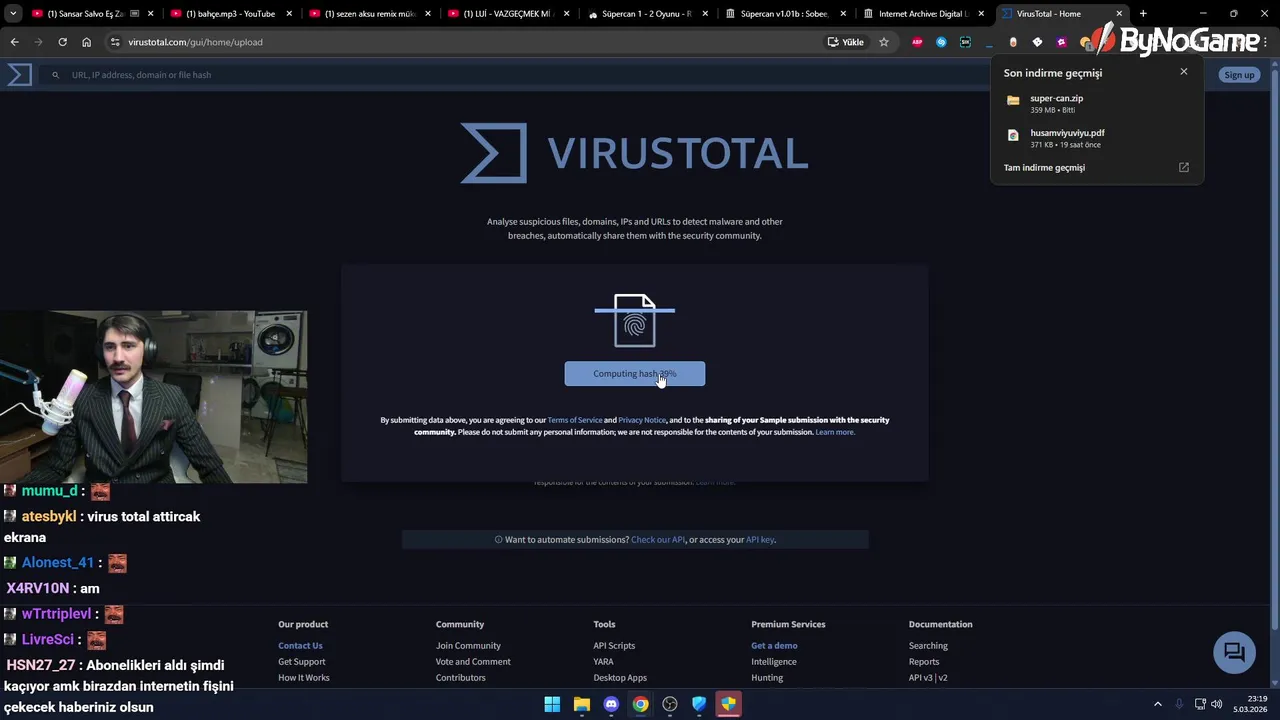The image size is (1280, 720).
Task: Open the Terms of Service link
Action: click(575, 420)
